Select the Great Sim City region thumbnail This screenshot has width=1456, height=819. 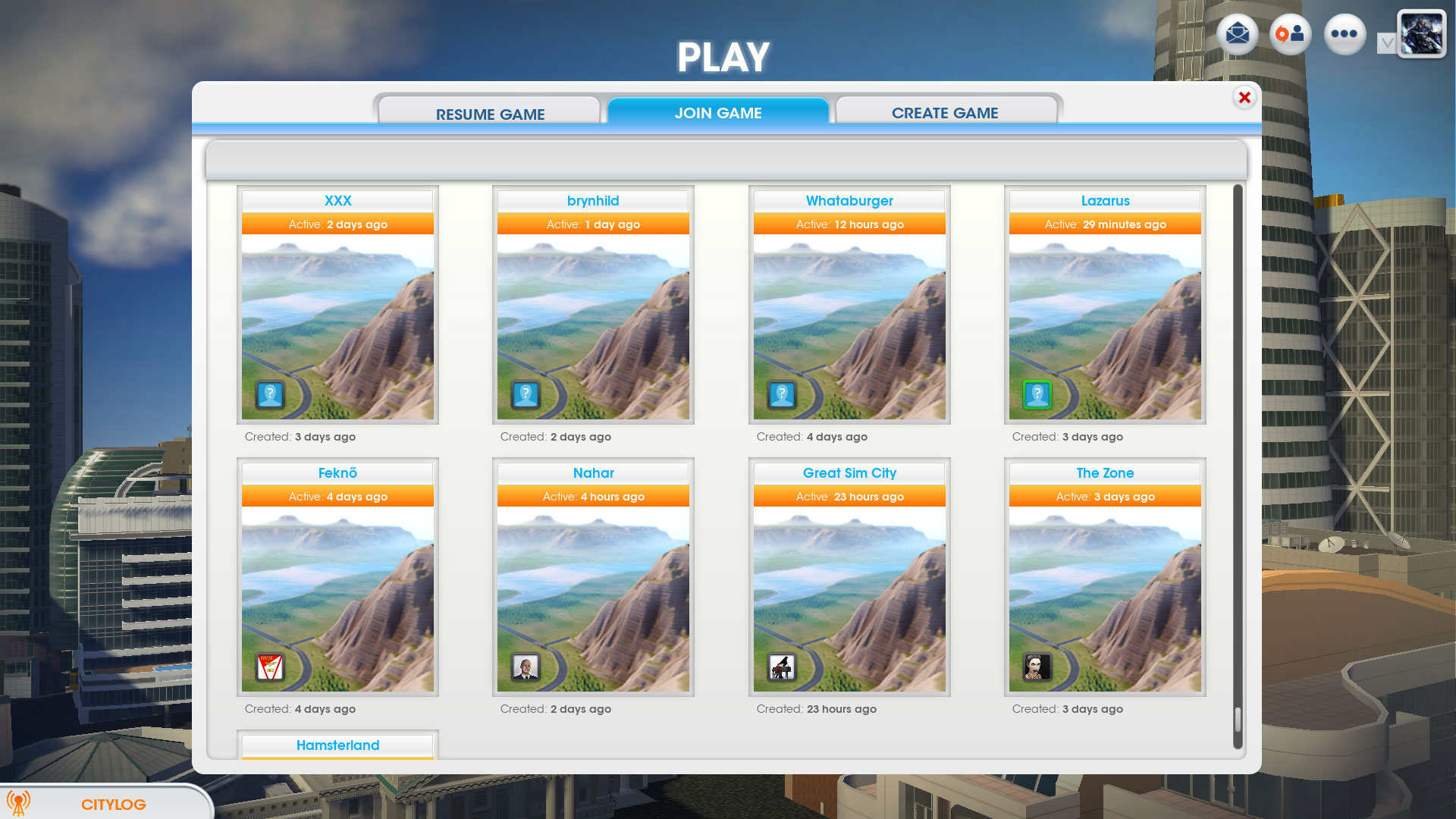click(x=849, y=599)
